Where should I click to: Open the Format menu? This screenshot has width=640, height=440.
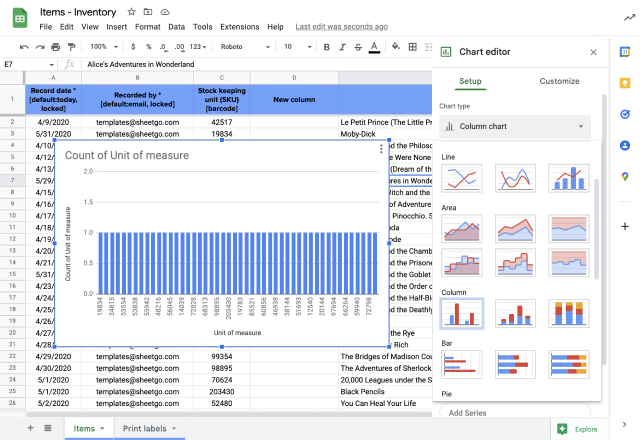tap(148, 27)
